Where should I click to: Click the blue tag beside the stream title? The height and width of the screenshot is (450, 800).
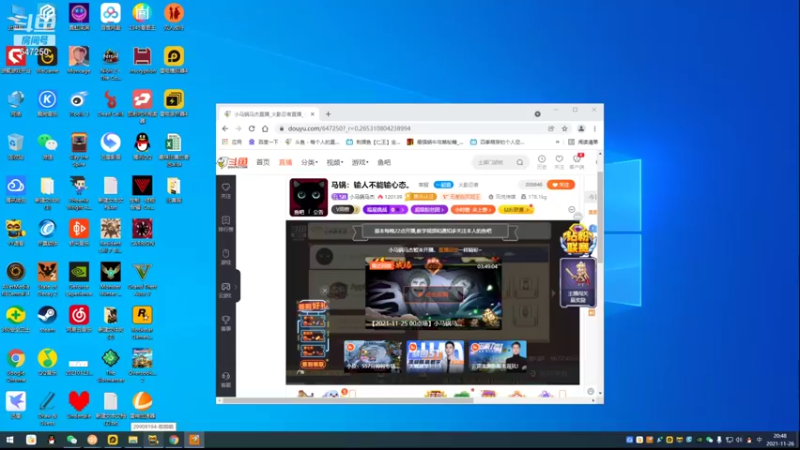coord(443,185)
